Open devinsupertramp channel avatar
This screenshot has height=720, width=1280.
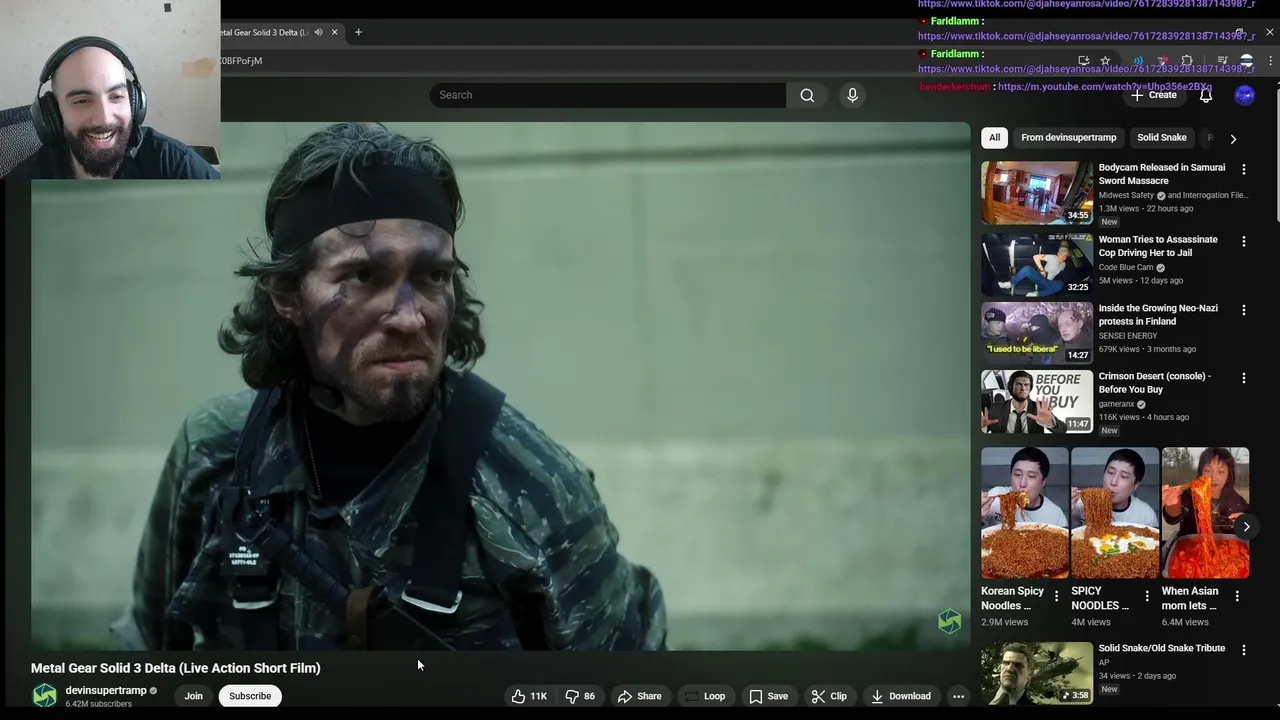tap(44, 696)
